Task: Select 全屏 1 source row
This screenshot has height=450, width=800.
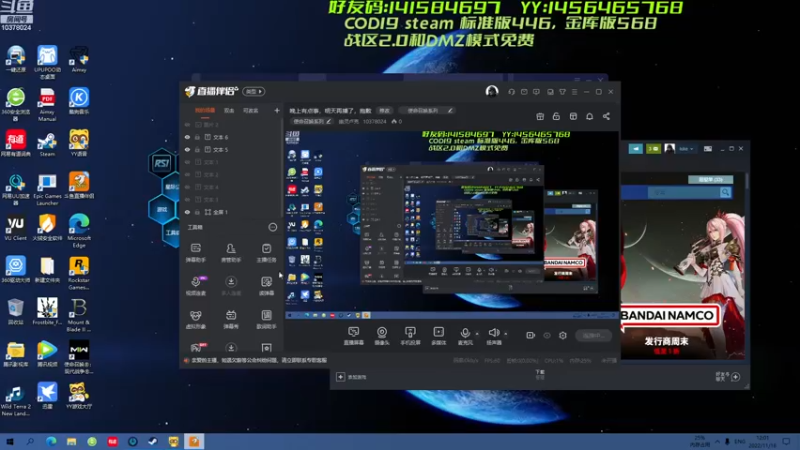Action: click(x=232, y=212)
